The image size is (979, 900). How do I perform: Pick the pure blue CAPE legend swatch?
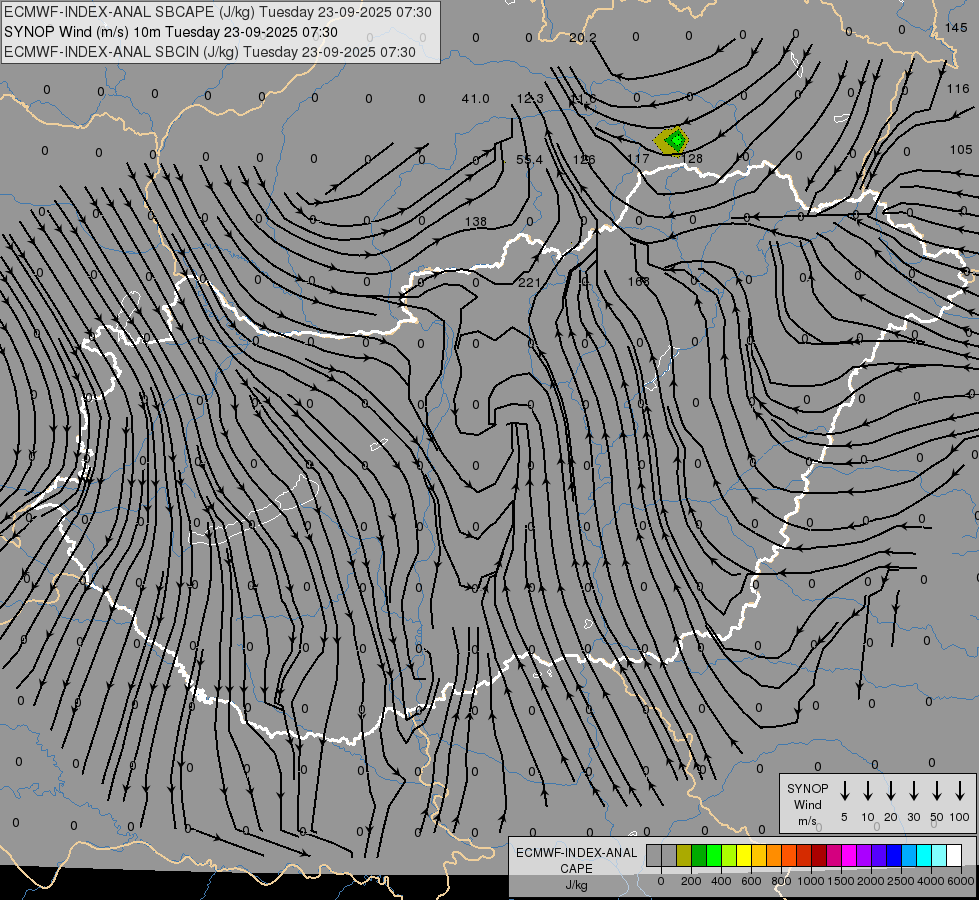894,856
